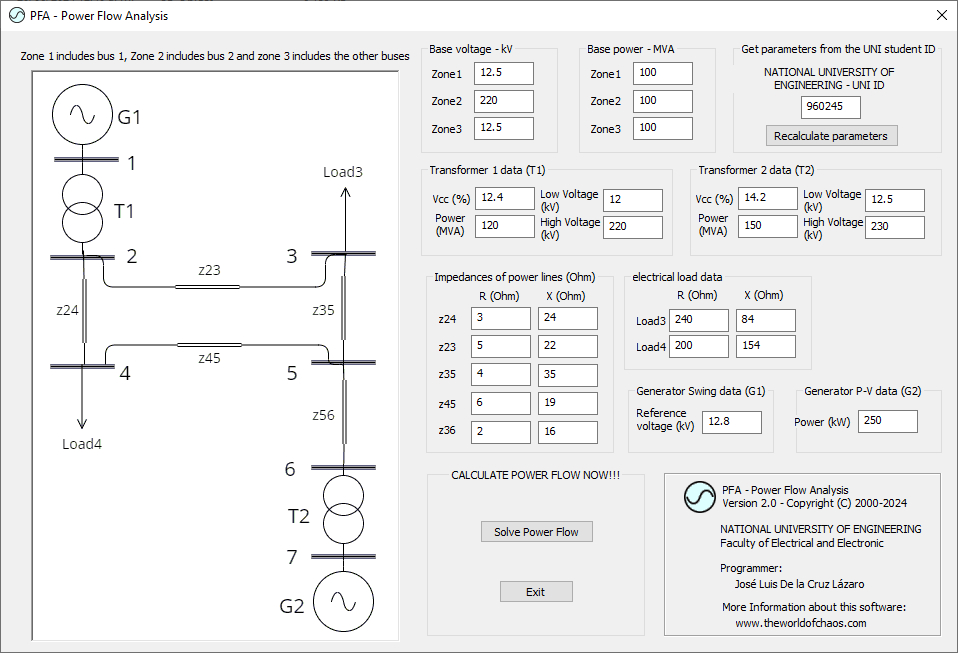Click the Load4 label in the circuit diagram
Screen dimensions: 958x653
82,444
